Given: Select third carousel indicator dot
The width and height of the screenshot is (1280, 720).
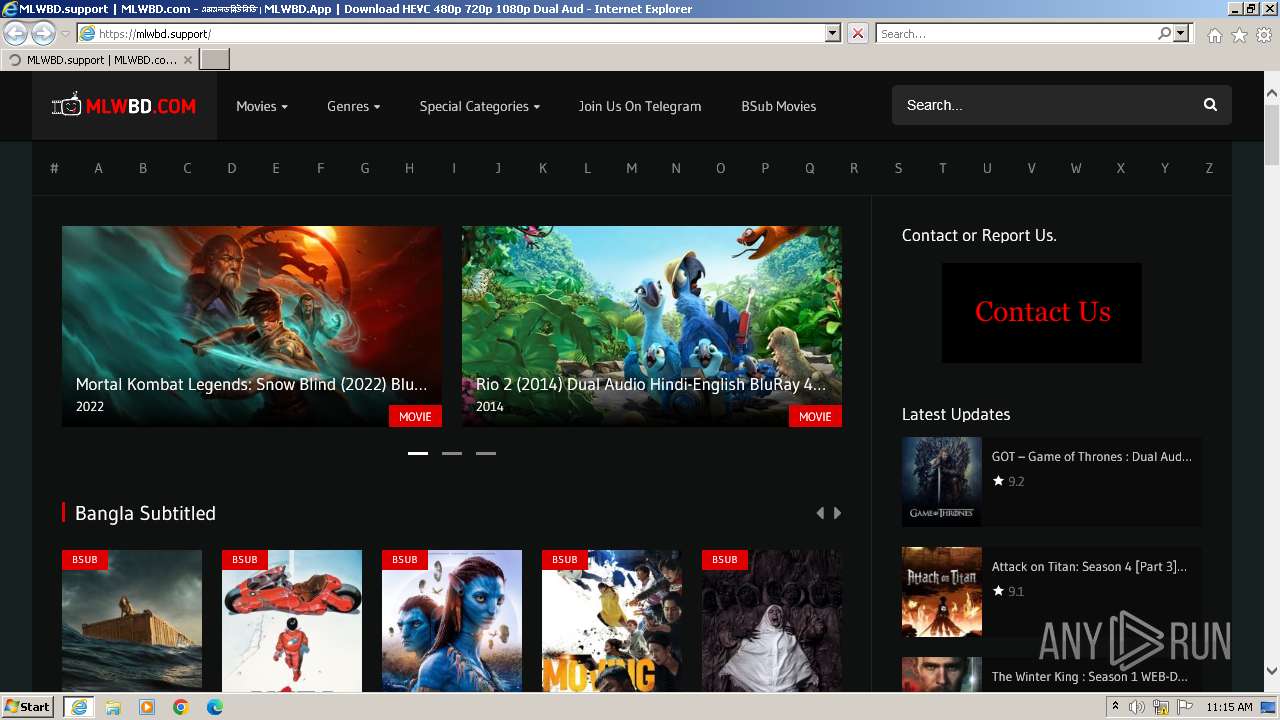Looking at the screenshot, I should [486, 453].
